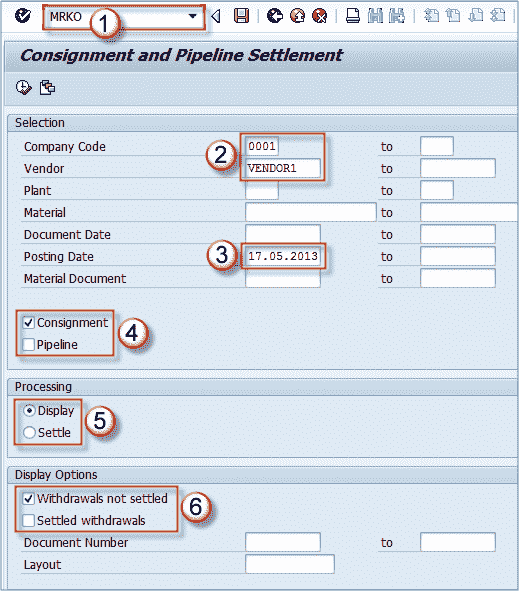Collapse command field with left triangle
Screen dimensions: 519x591
[216, 16]
